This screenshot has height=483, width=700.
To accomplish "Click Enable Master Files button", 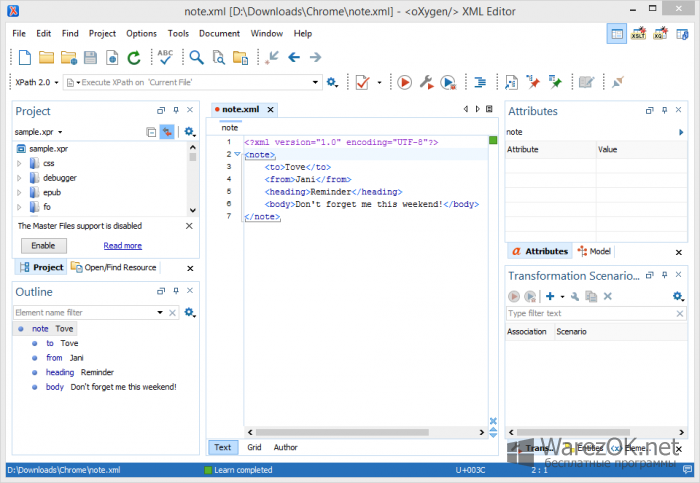I will 44,246.
